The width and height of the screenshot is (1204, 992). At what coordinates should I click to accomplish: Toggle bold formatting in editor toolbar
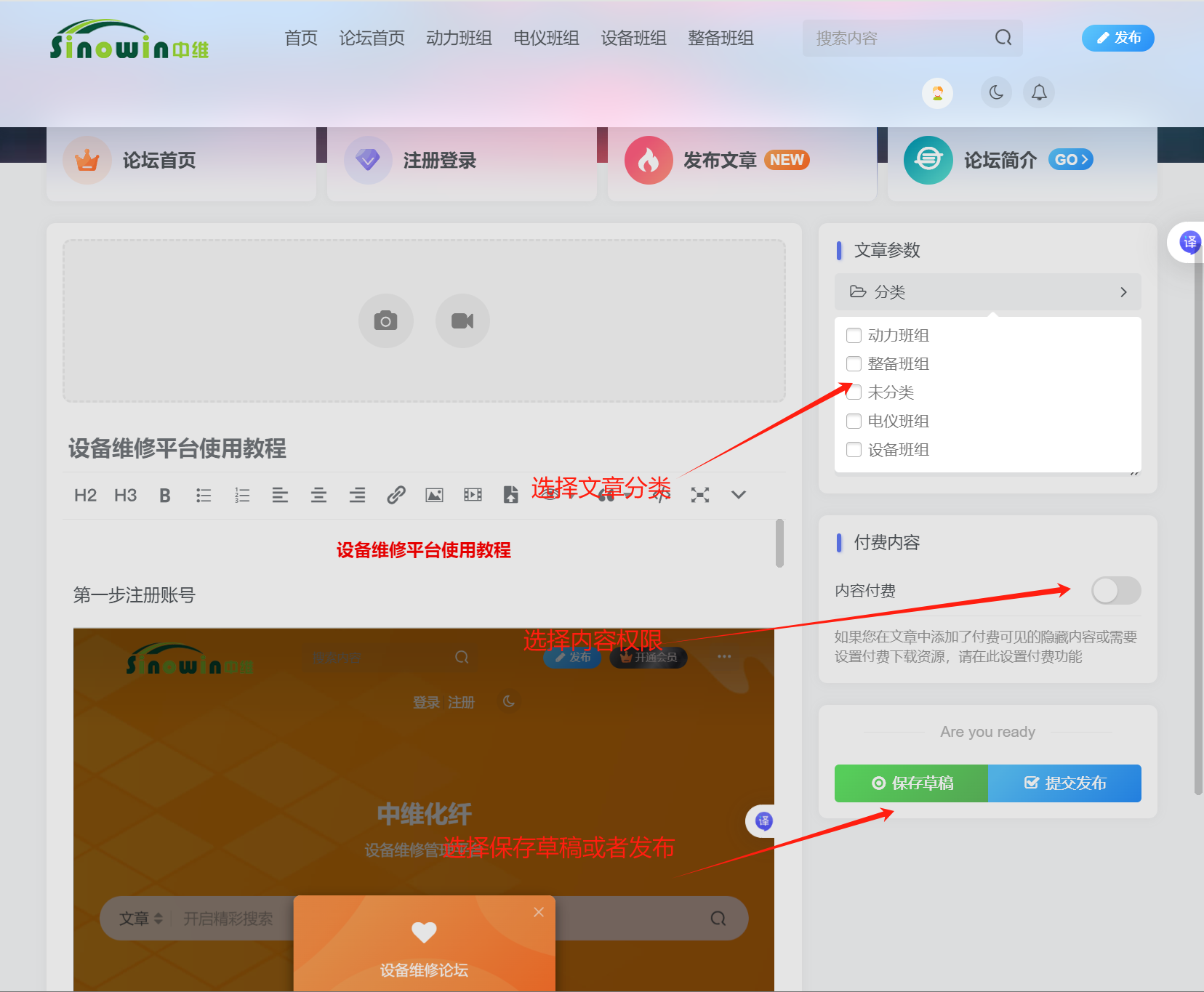(165, 496)
